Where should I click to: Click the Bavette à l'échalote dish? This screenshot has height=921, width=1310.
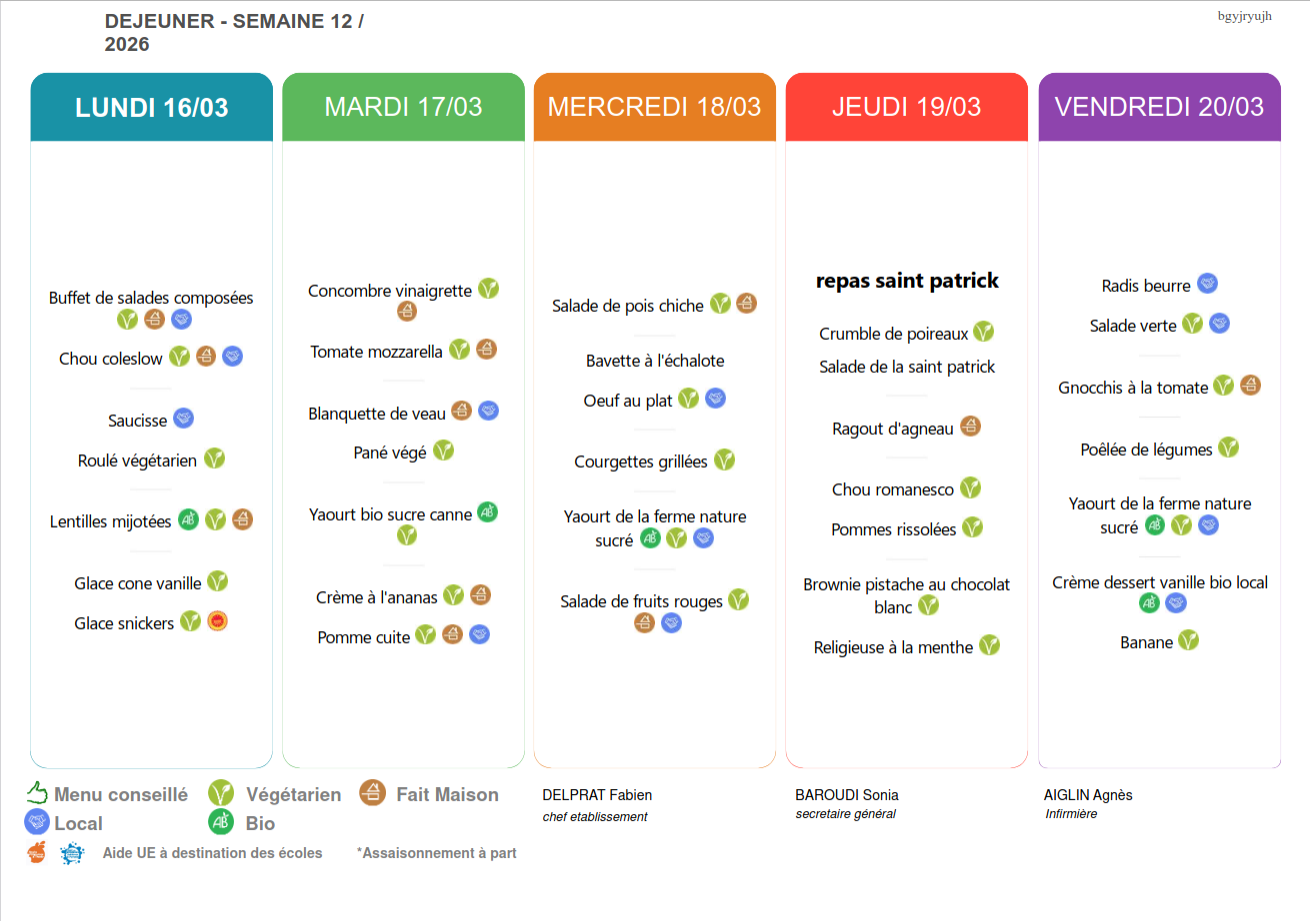(655, 361)
